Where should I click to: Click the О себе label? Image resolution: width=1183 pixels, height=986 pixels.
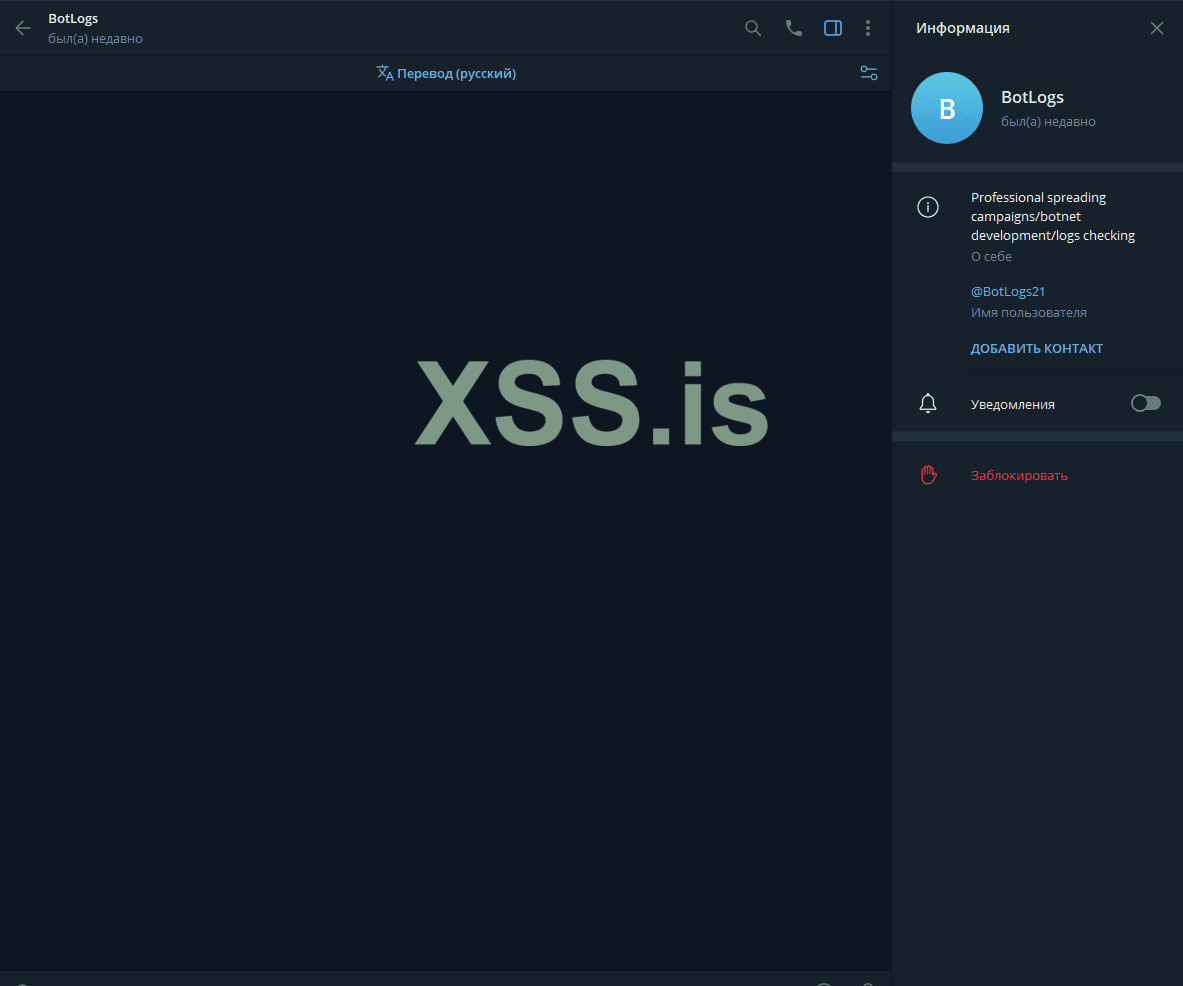tap(991, 256)
